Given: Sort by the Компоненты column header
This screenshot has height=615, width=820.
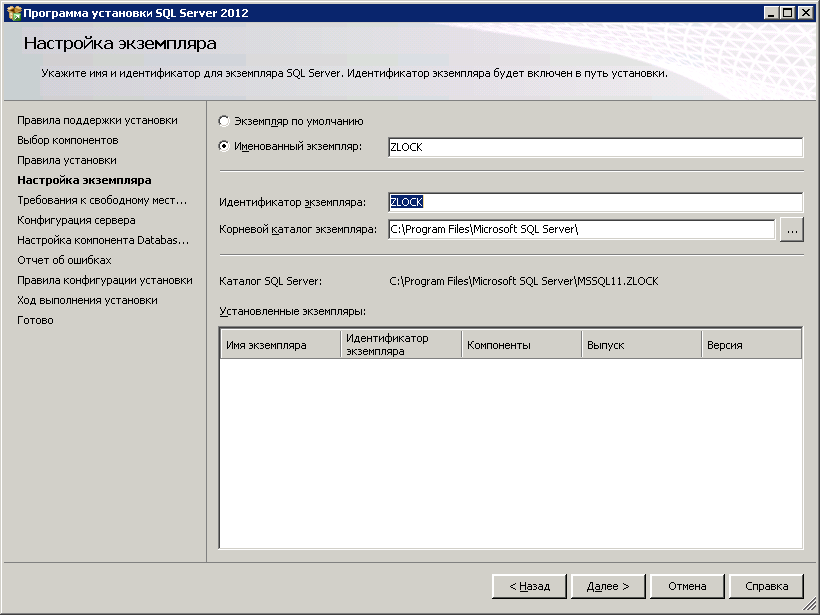Looking at the screenshot, I should tap(520, 345).
